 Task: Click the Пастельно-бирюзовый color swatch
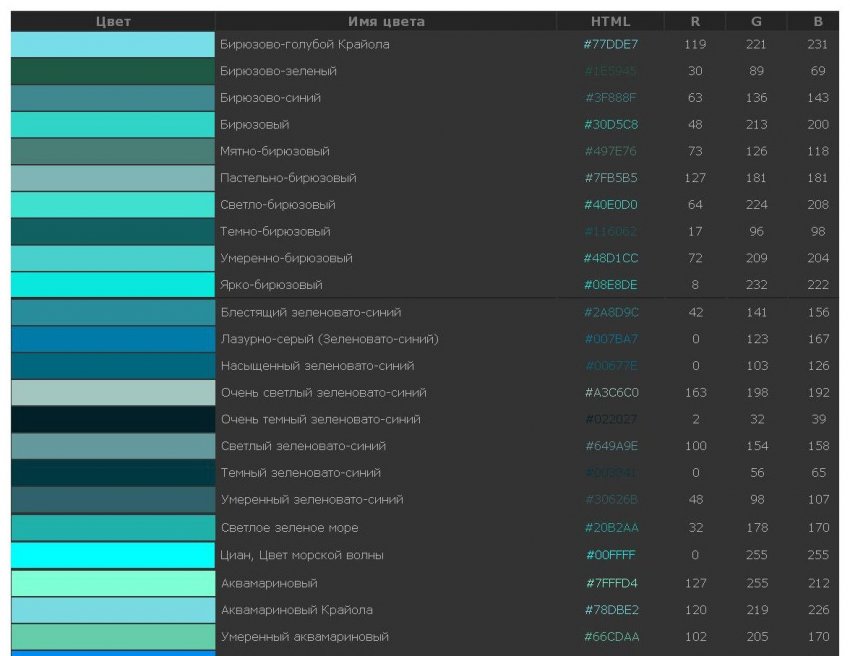[x=113, y=178]
